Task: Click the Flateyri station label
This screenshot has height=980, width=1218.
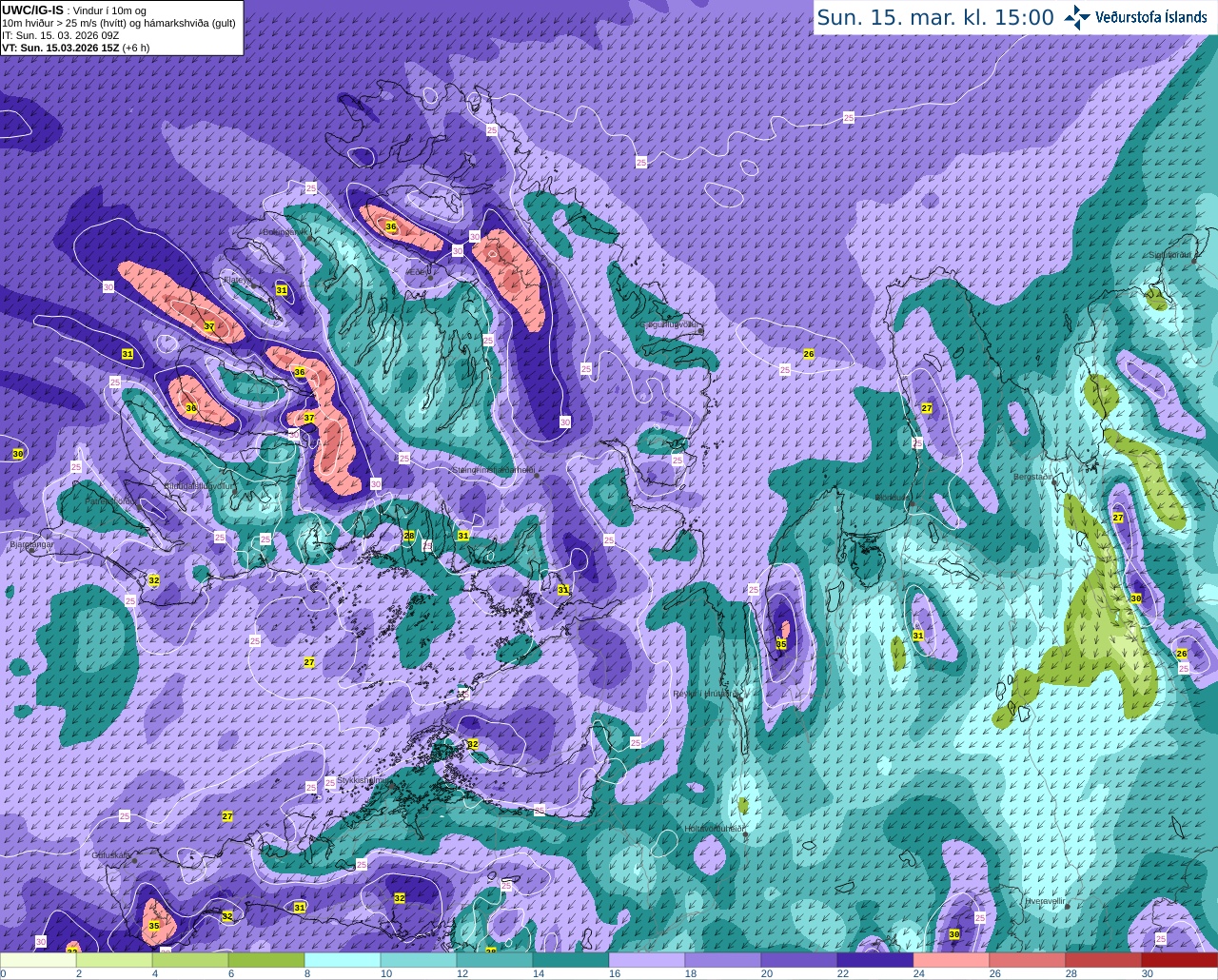Action: [236, 280]
